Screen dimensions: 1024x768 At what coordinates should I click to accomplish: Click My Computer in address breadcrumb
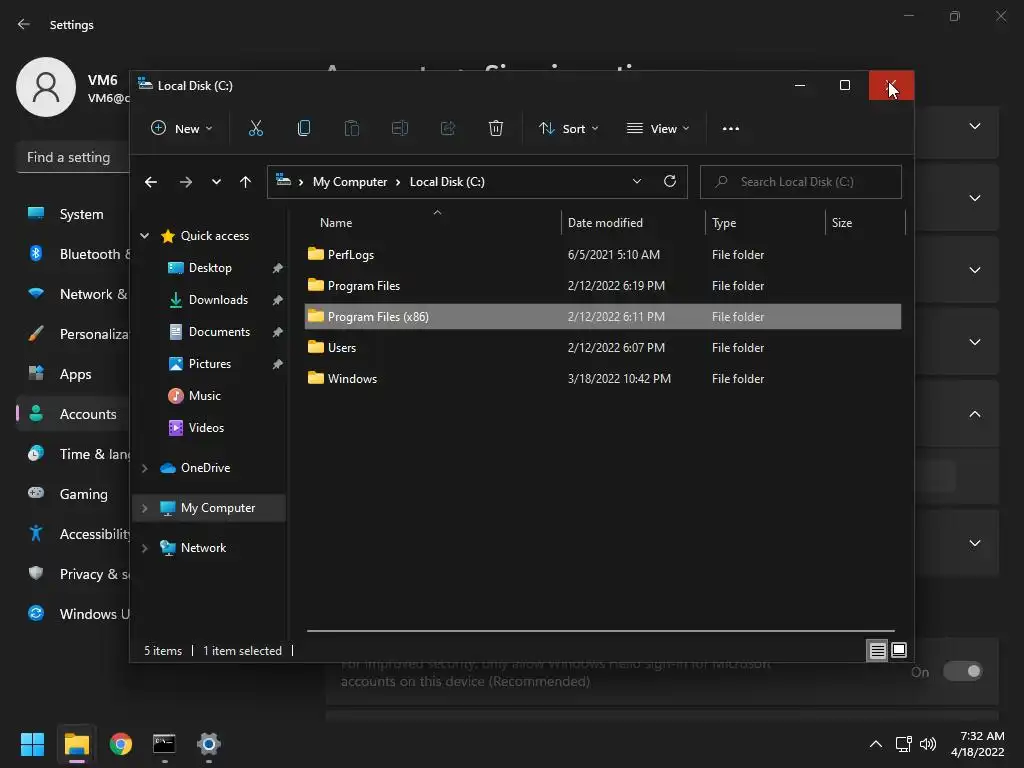point(349,182)
